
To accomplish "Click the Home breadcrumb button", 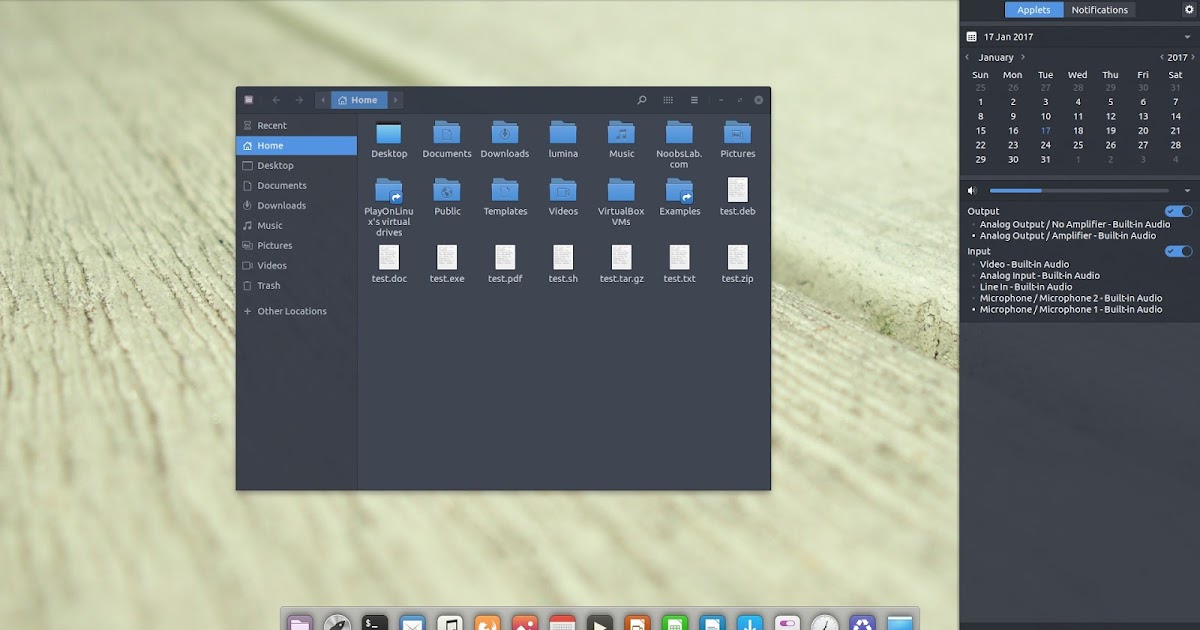I will [x=358, y=100].
